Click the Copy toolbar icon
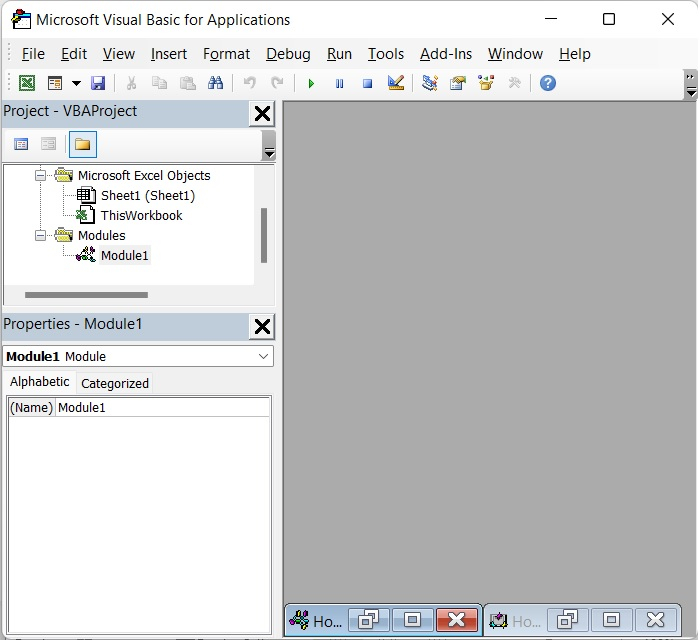Image resolution: width=700 pixels, height=640 pixels. [x=159, y=83]
